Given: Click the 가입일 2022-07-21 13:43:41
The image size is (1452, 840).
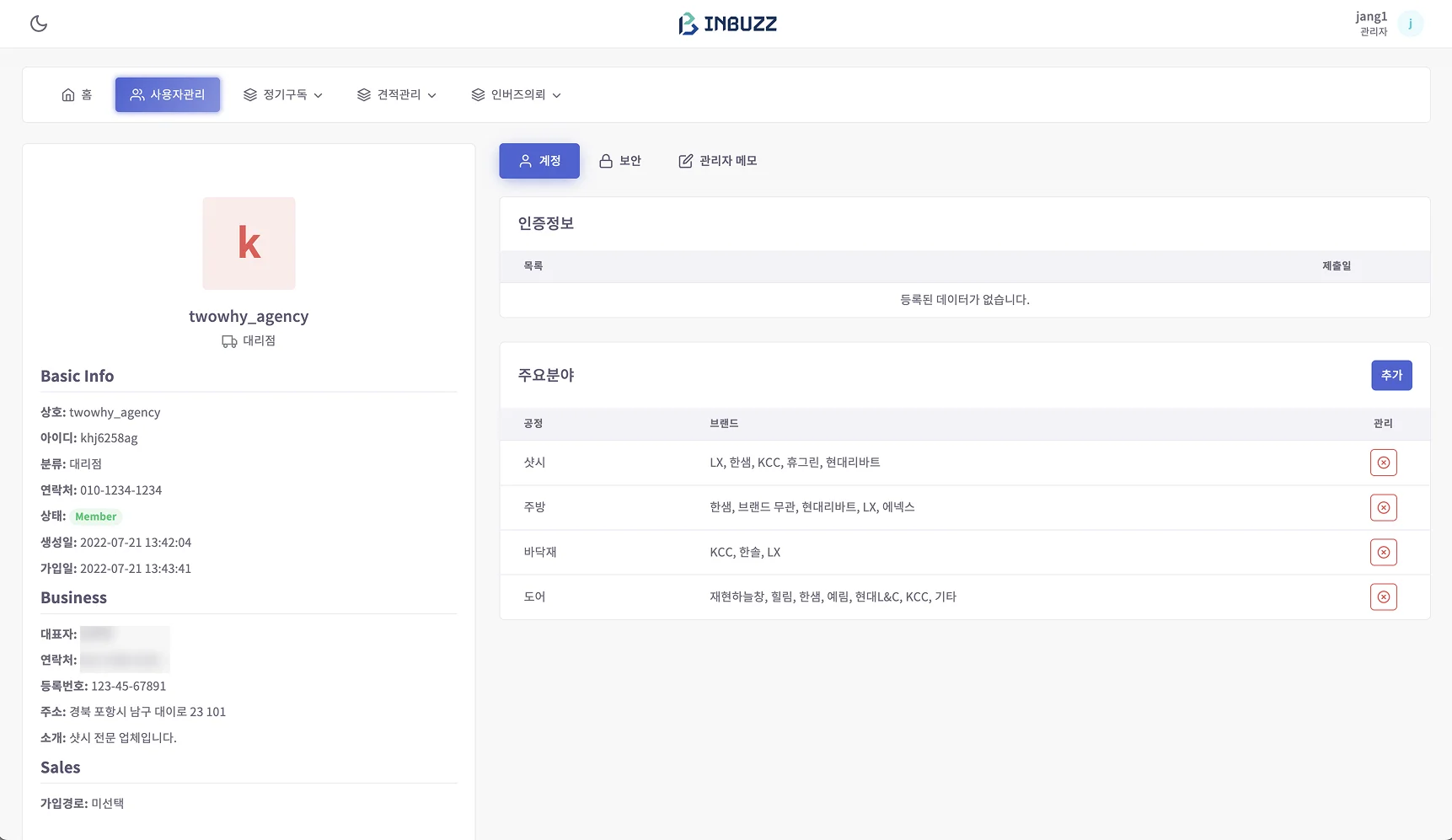Looking at the screenshot, I should (136, 569).
